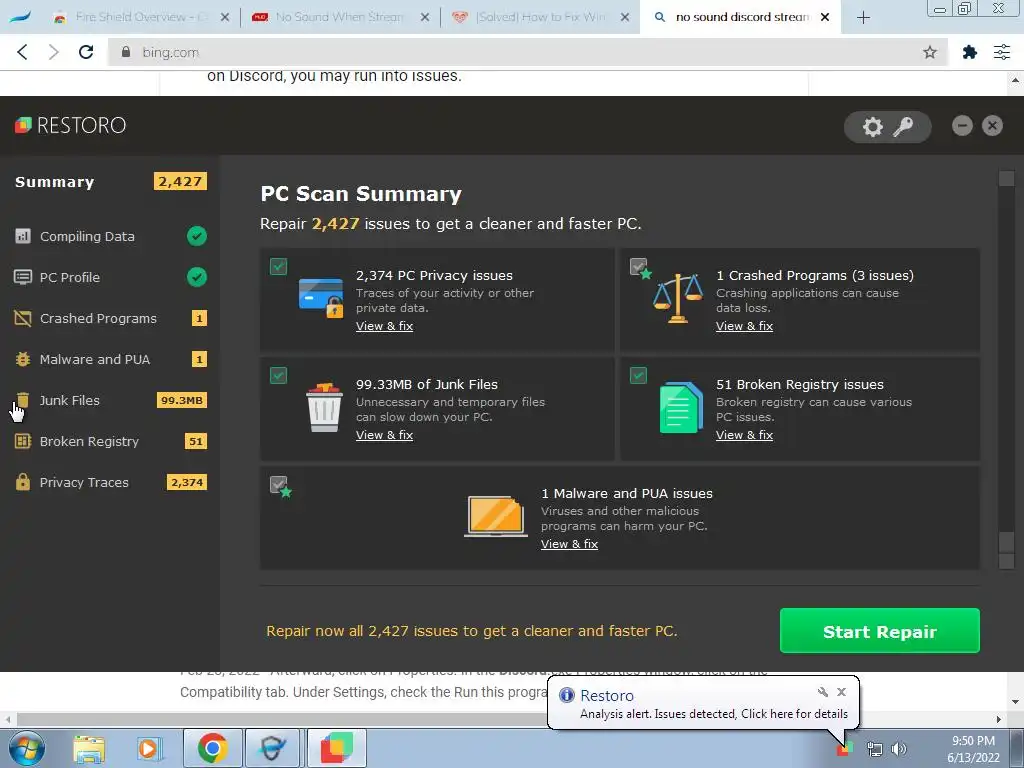Click the Broken Registry sidebar icon
Image resolution: width=1024 pixels, height=768 pixels.
(23, 441)
